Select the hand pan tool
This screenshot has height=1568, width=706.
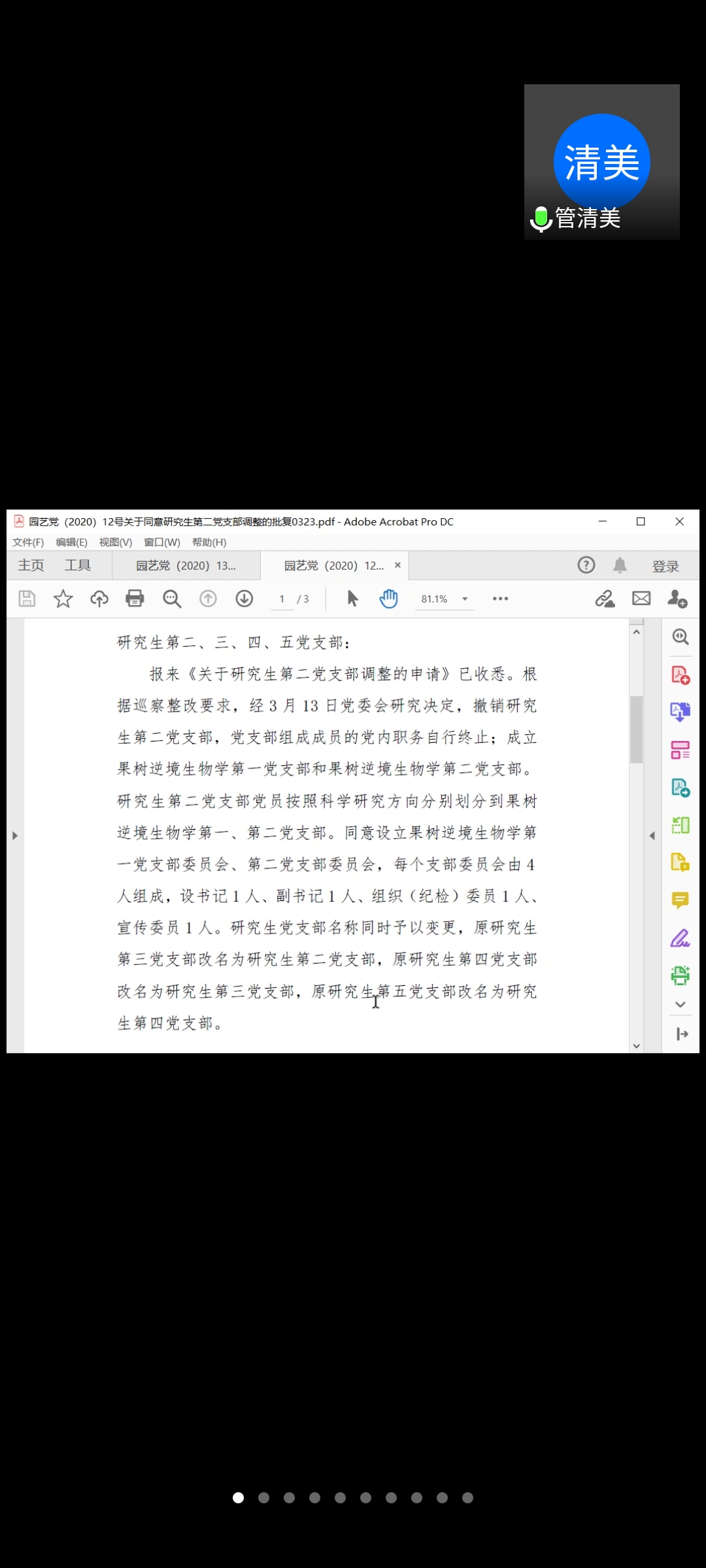(388, 598)
